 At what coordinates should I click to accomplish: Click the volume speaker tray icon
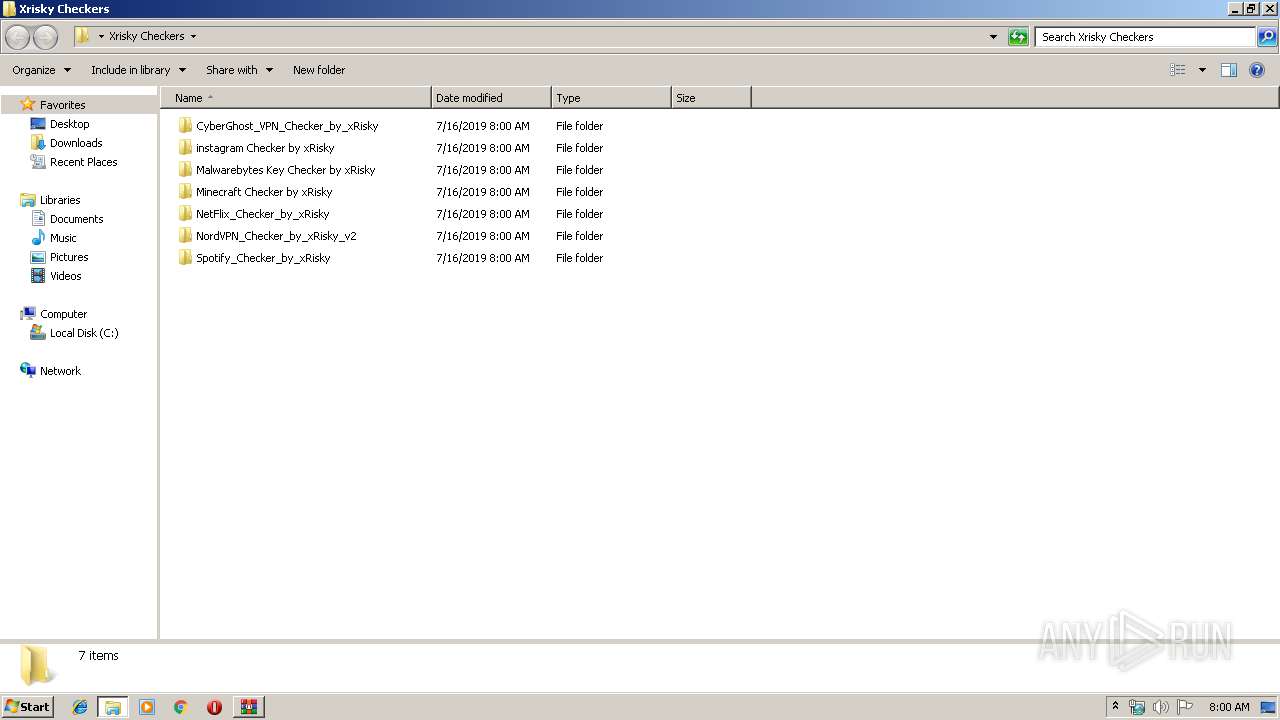(1161, 707)
